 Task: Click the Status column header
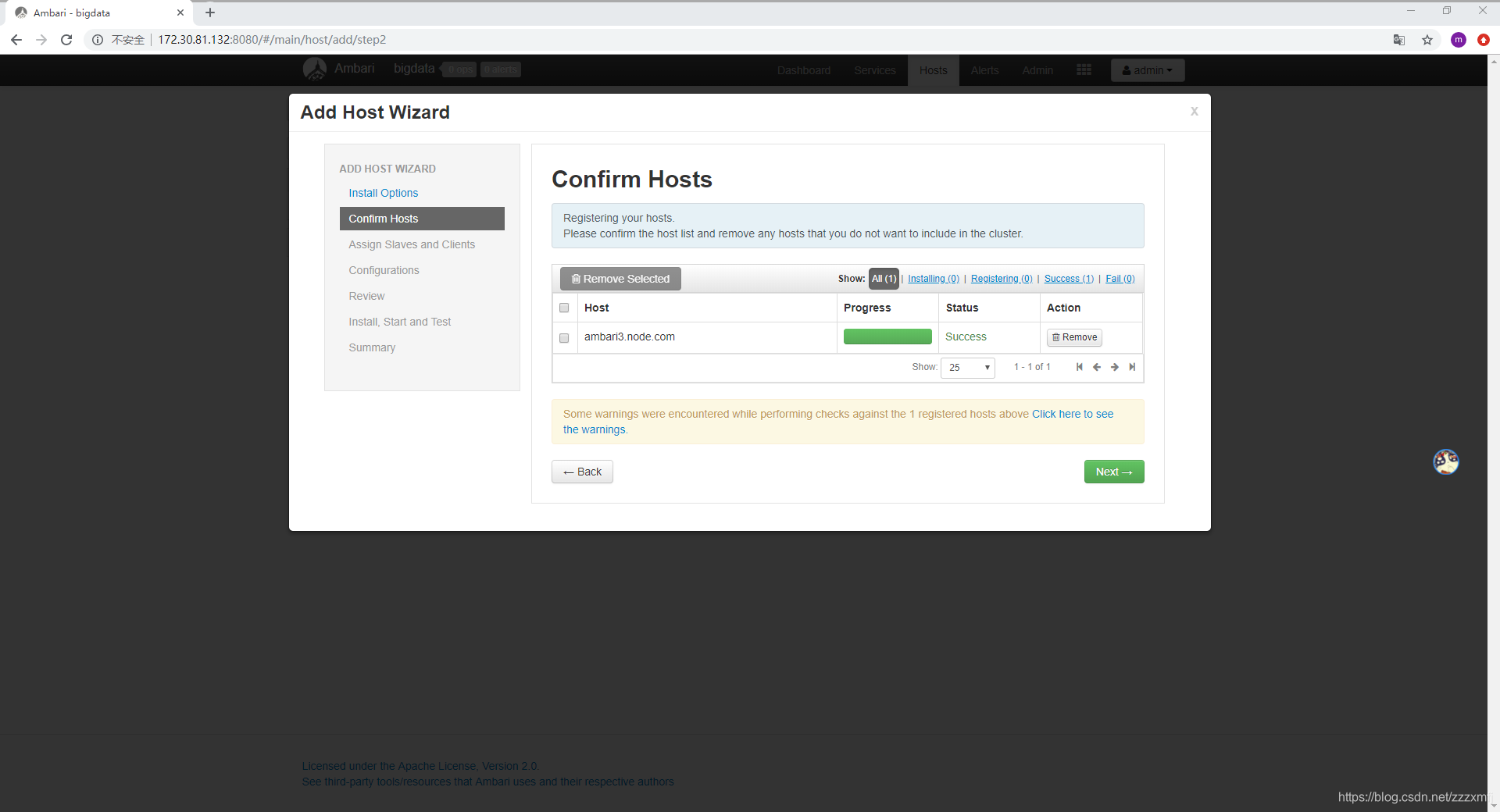coord(962,308)
